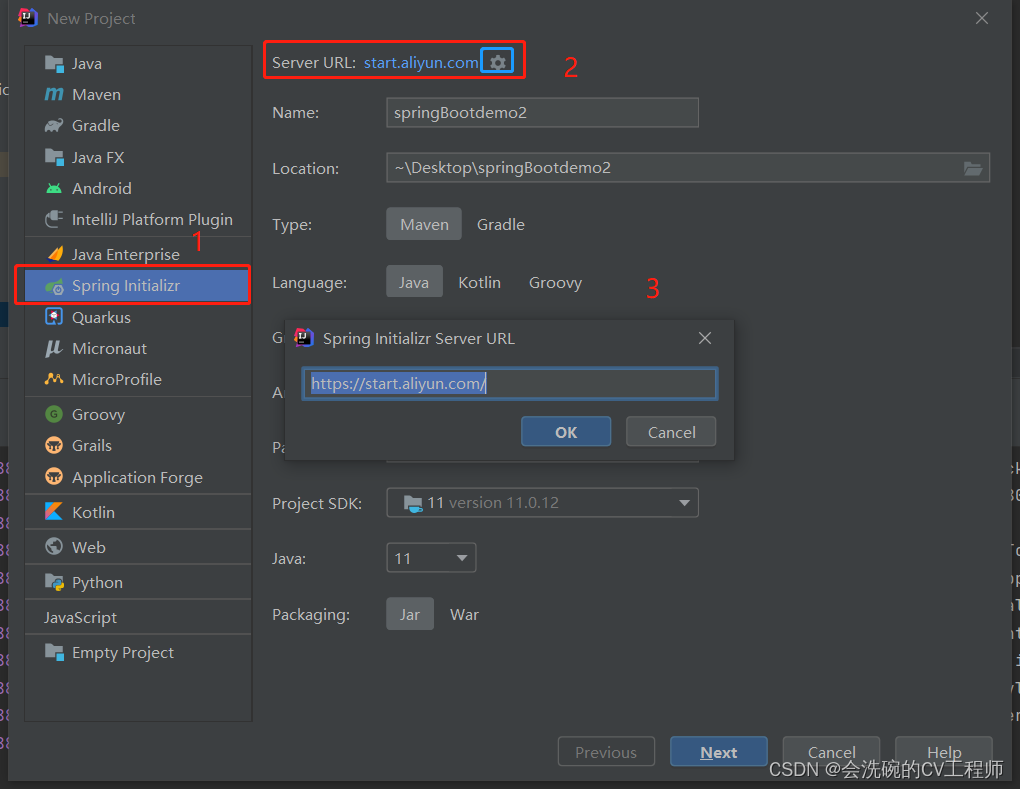The height and width of the screenshot is (789, 1020).
Task: Click the Python folder icon
Action: [54, 582]
